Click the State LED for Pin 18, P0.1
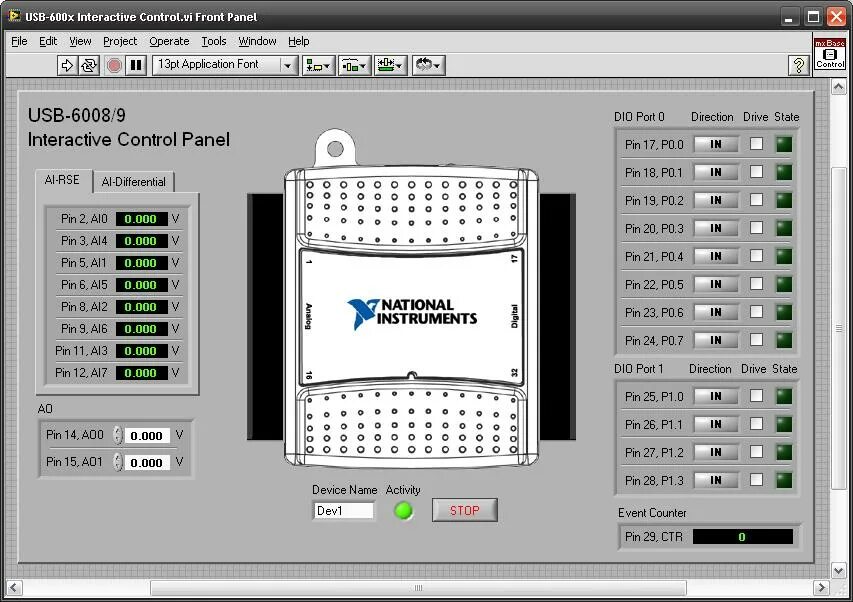This screenshot has width=853, height=602. point(784,172)
